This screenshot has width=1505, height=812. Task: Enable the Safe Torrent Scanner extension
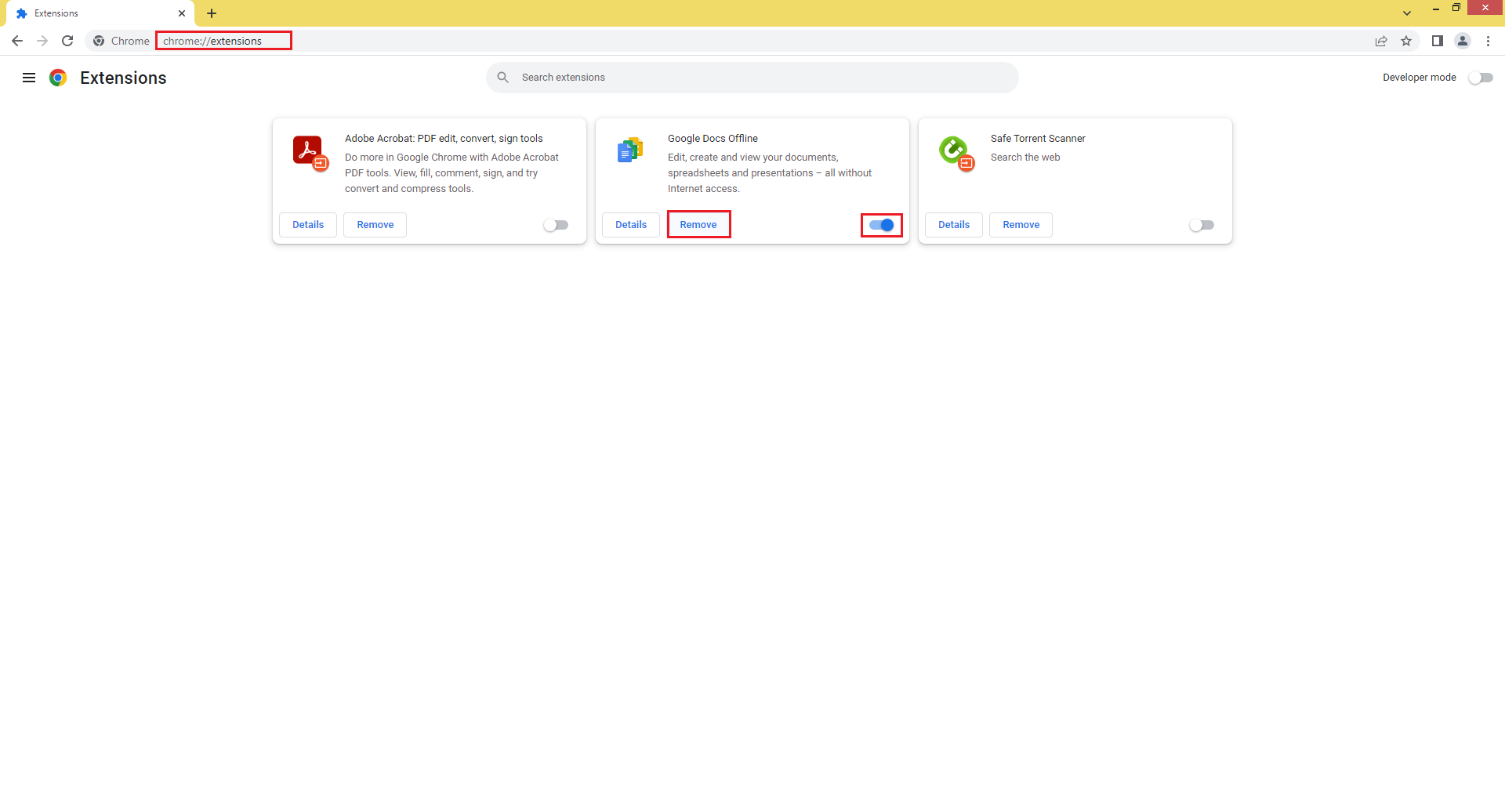(x=1202, y=225)
